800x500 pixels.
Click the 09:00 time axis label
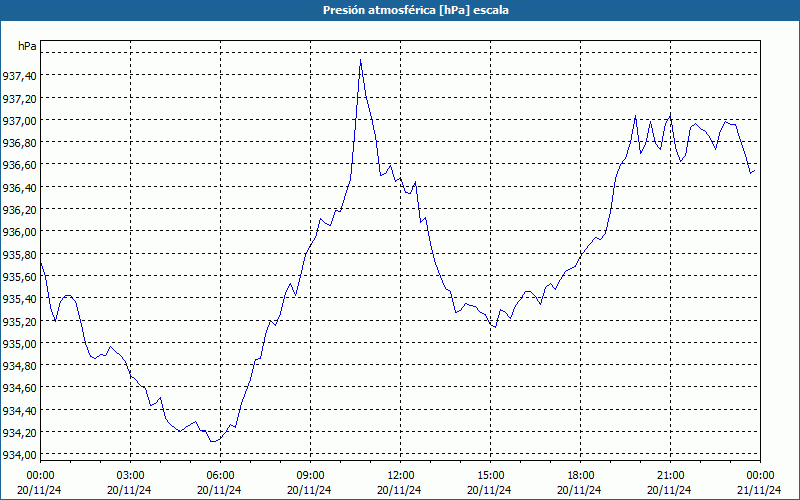tap(310, 476)
